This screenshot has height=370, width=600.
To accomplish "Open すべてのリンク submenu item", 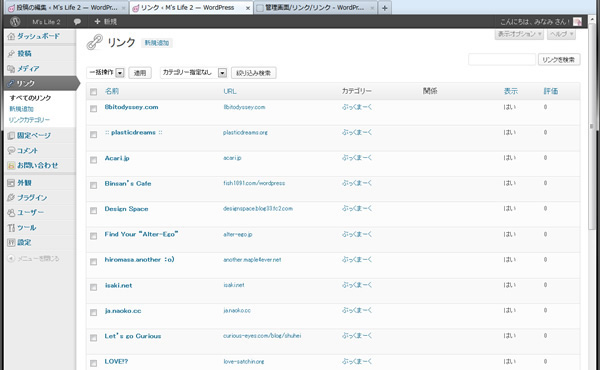I will (30, 98).
